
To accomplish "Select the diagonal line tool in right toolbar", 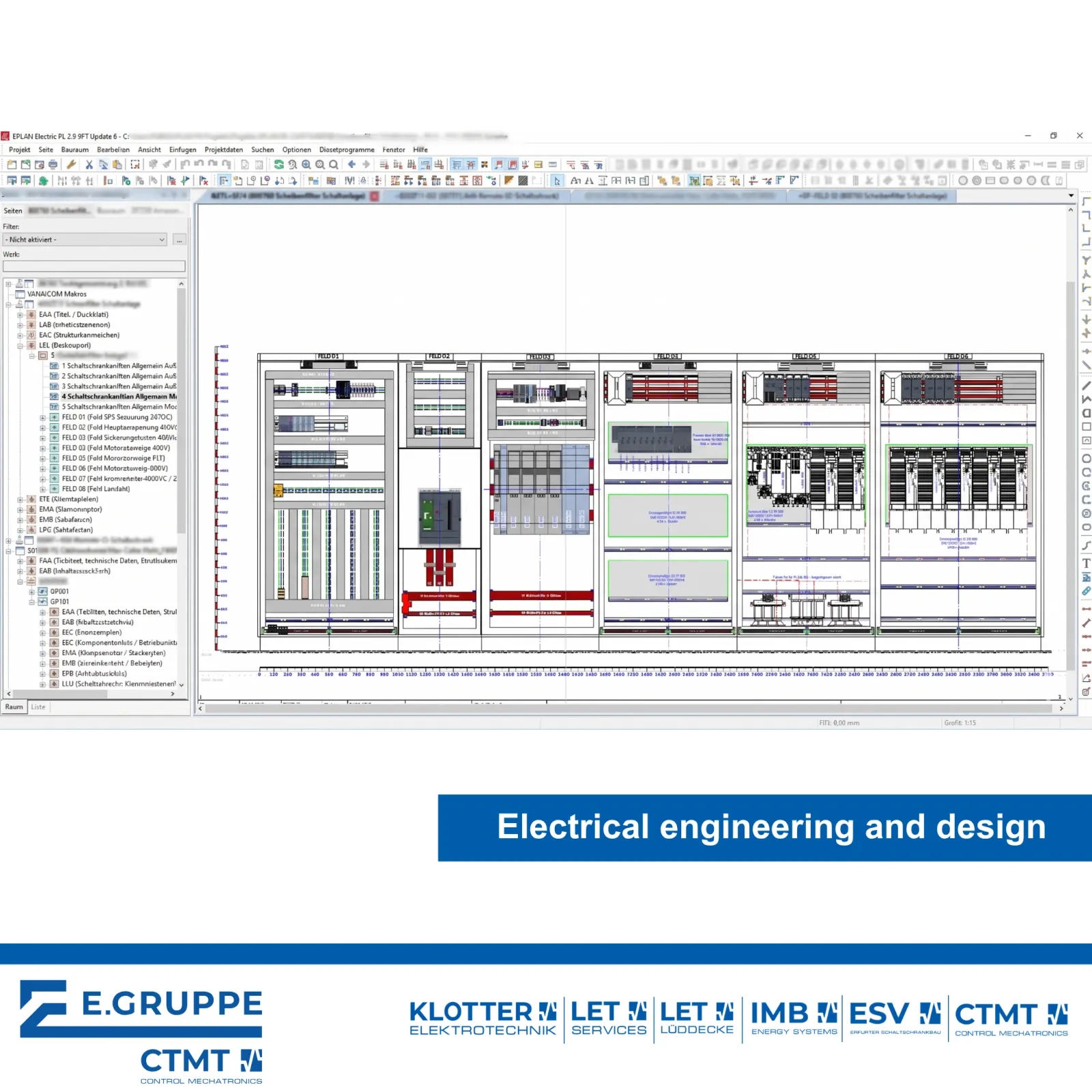I will 1086,386.
